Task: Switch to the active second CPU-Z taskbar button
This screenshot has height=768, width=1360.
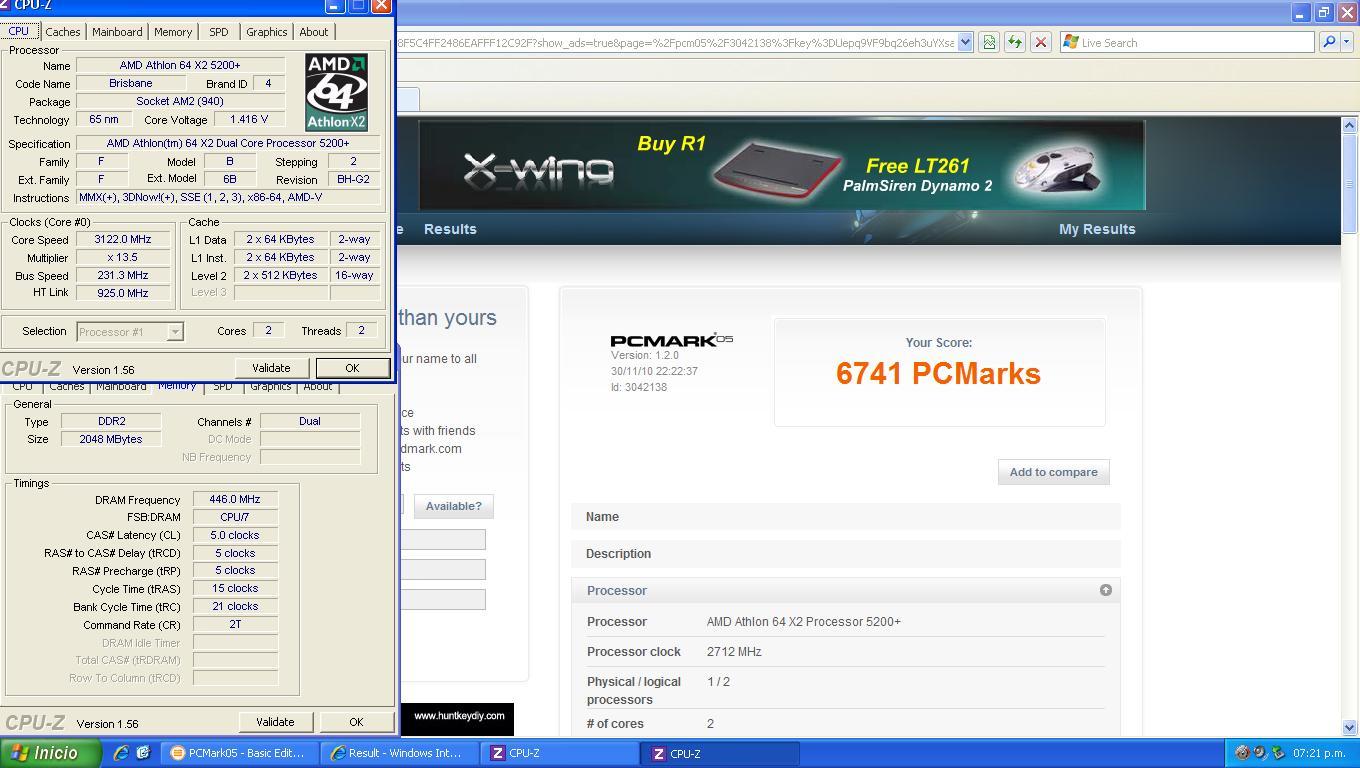Action: pos(721,753)
